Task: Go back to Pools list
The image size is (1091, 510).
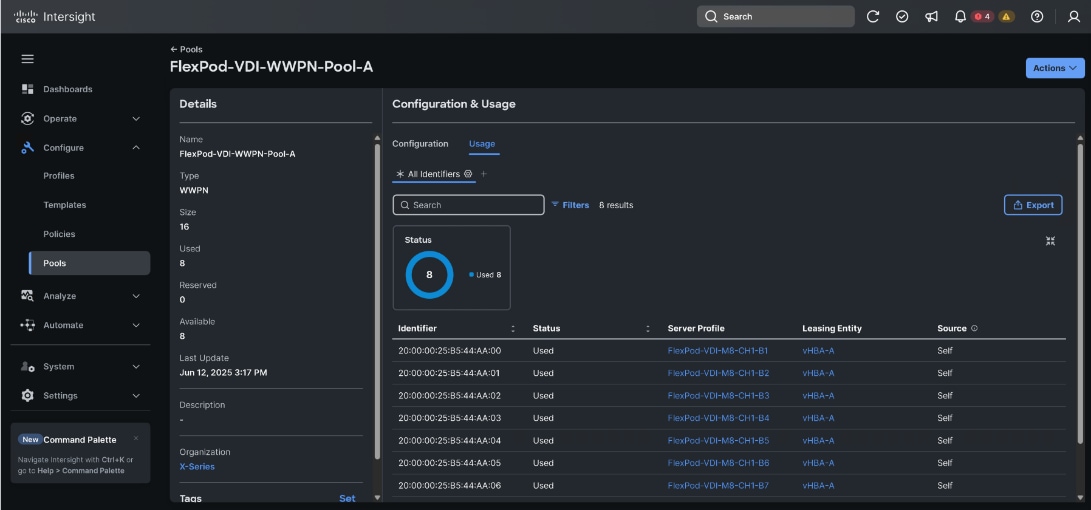Action: pyautogui.click(x=186, y=49)
